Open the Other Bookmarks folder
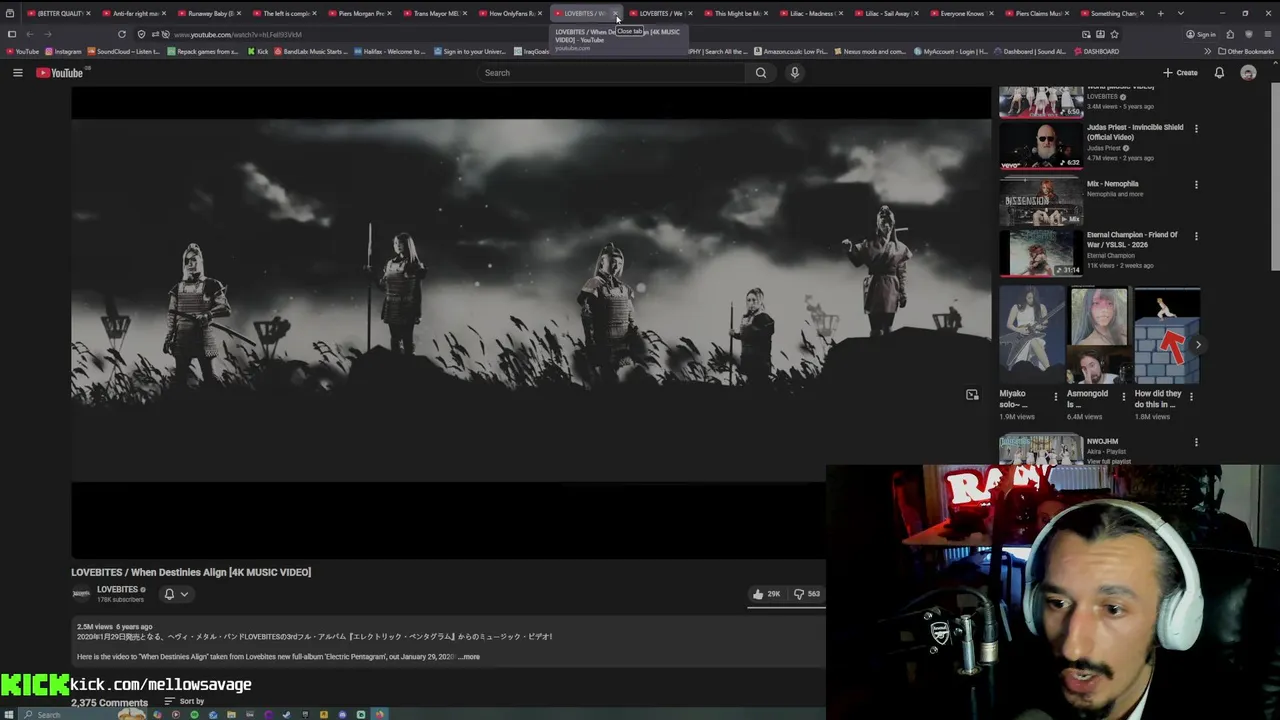The height and width of the screenshot is (720, 1280). (1245, 51)
